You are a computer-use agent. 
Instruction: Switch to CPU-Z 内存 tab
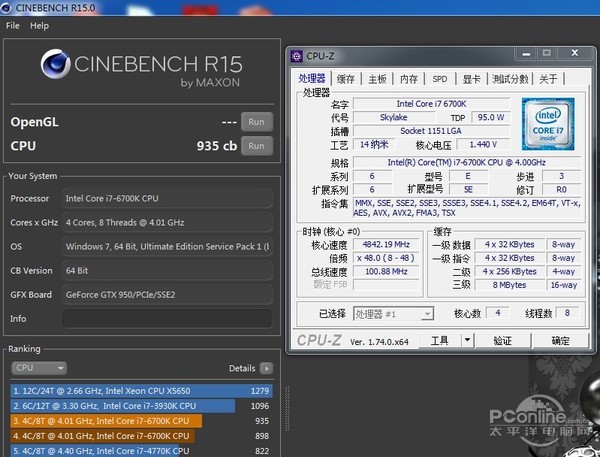coord(409,79)
